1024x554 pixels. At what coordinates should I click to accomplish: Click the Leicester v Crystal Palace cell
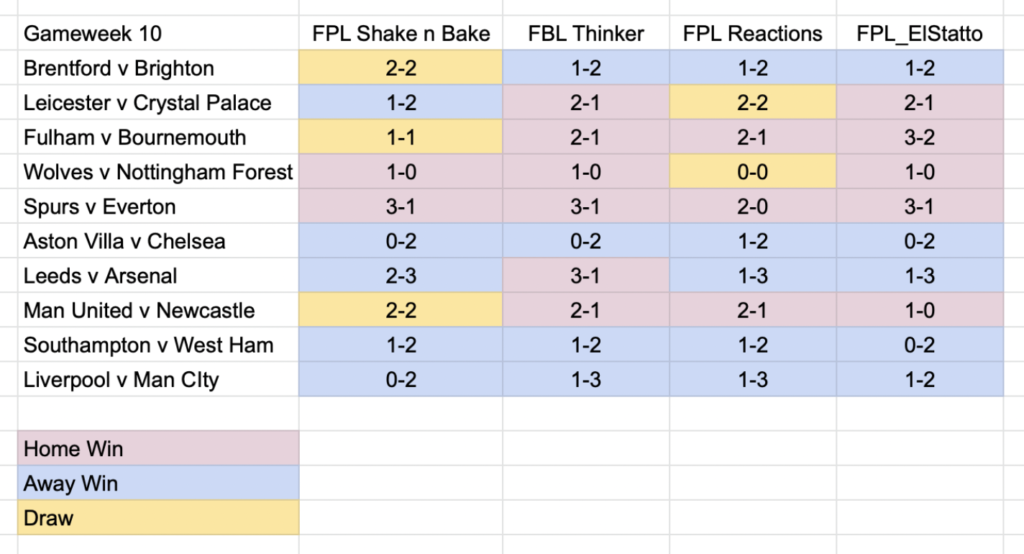[x=158, y=103]
